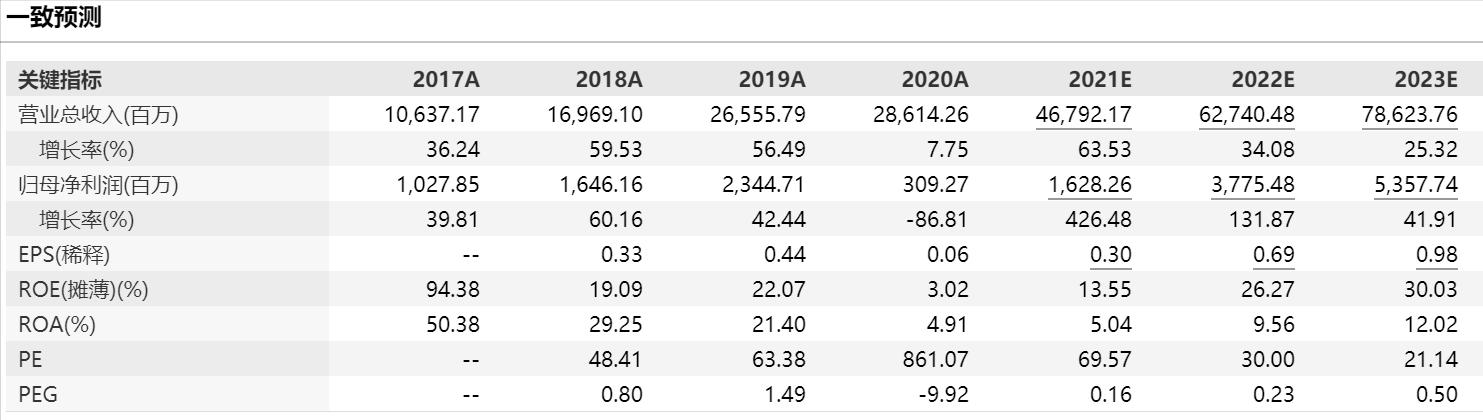
Task: Click the underlined 2022E EPS value 0.69
Action: click(1274, 255)
